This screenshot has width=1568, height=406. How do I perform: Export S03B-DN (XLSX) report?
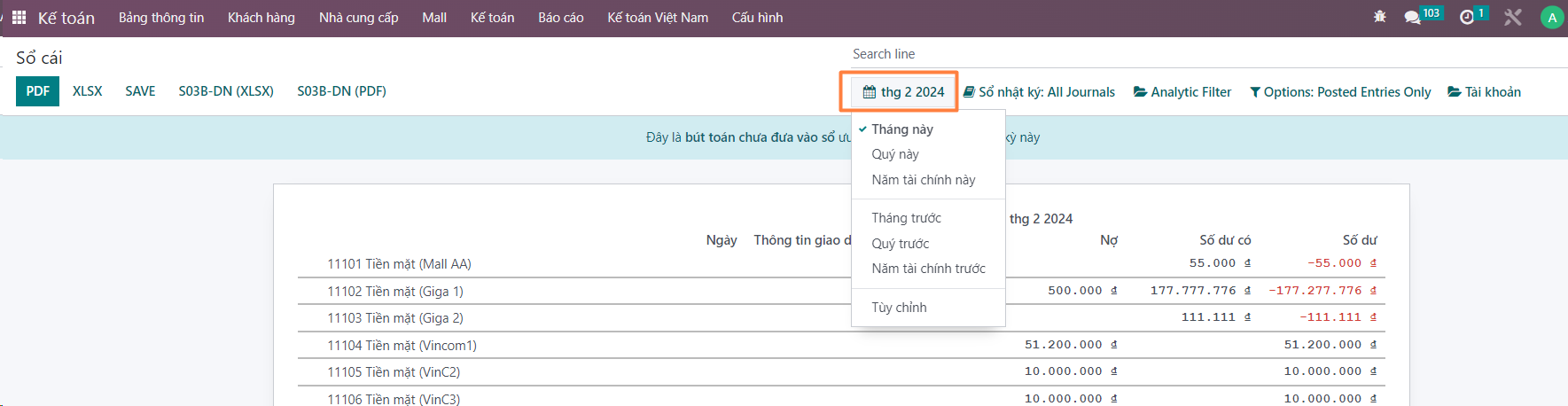[x=226, y=91]
